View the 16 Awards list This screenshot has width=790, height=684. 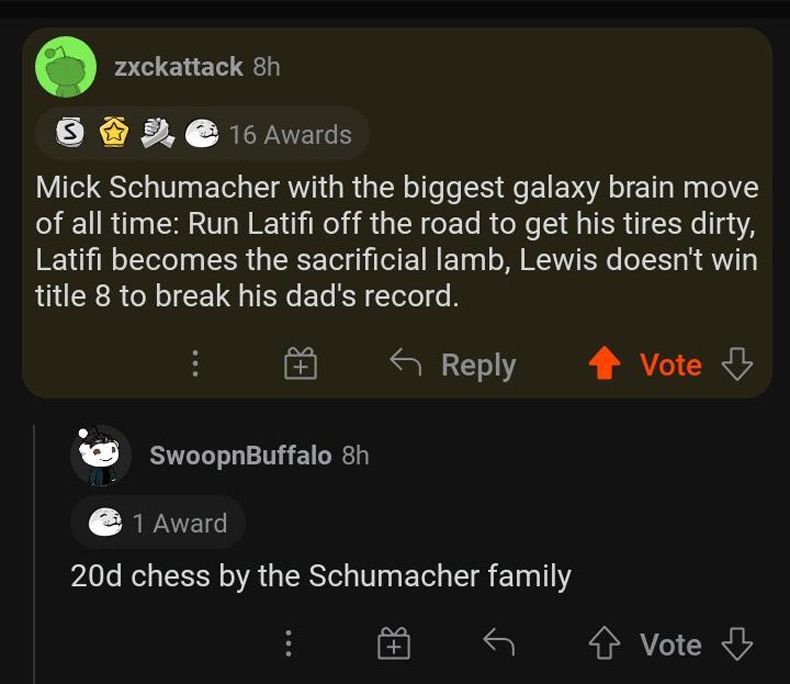click(x=290, y=134)
